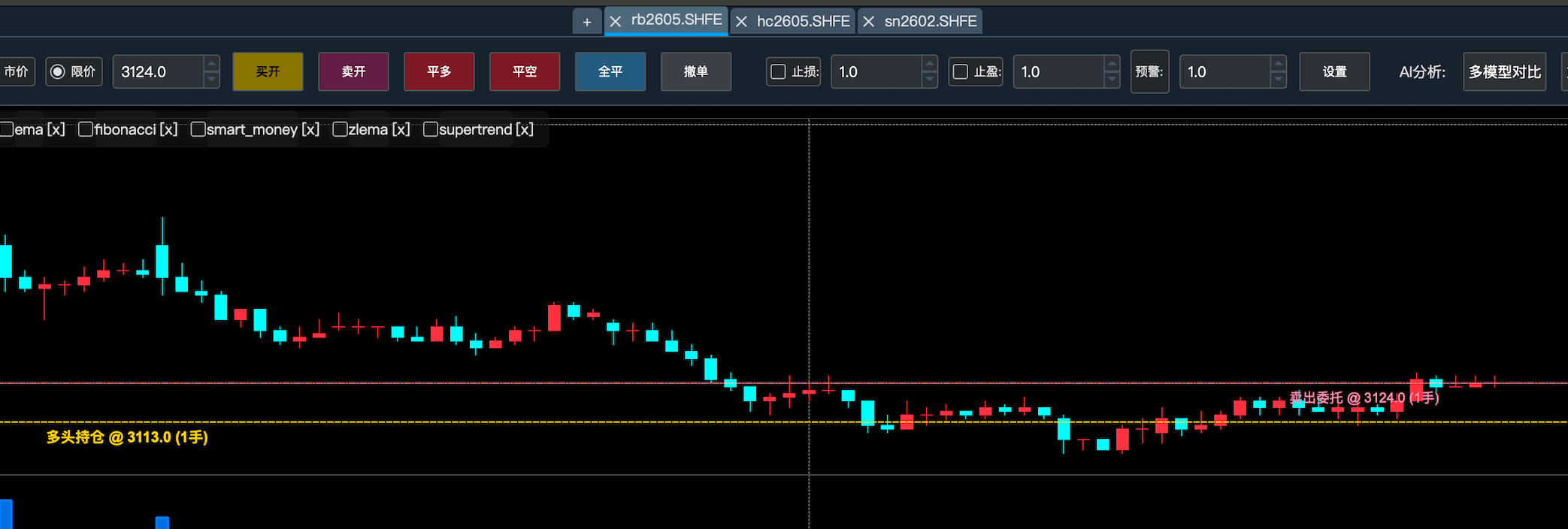Increase limit price with up stepper arrow
1568x529 pixels.
tap(212, 64)
